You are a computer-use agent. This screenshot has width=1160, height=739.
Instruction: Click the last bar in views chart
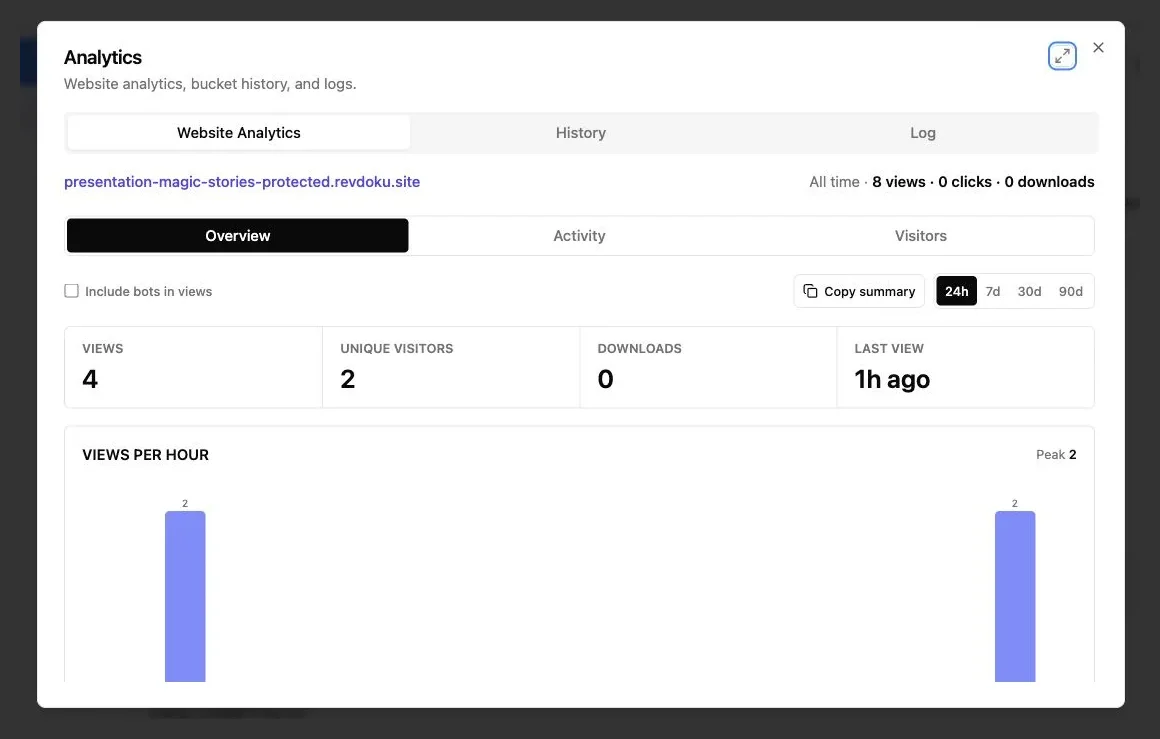pyautogui.click(x=1015, y=596)
